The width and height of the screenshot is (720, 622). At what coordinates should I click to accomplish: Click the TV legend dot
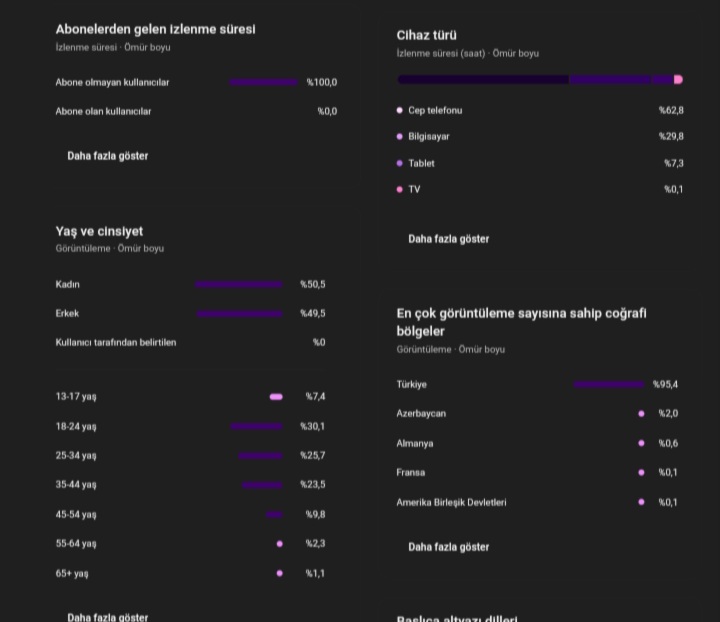pos(399,189)
